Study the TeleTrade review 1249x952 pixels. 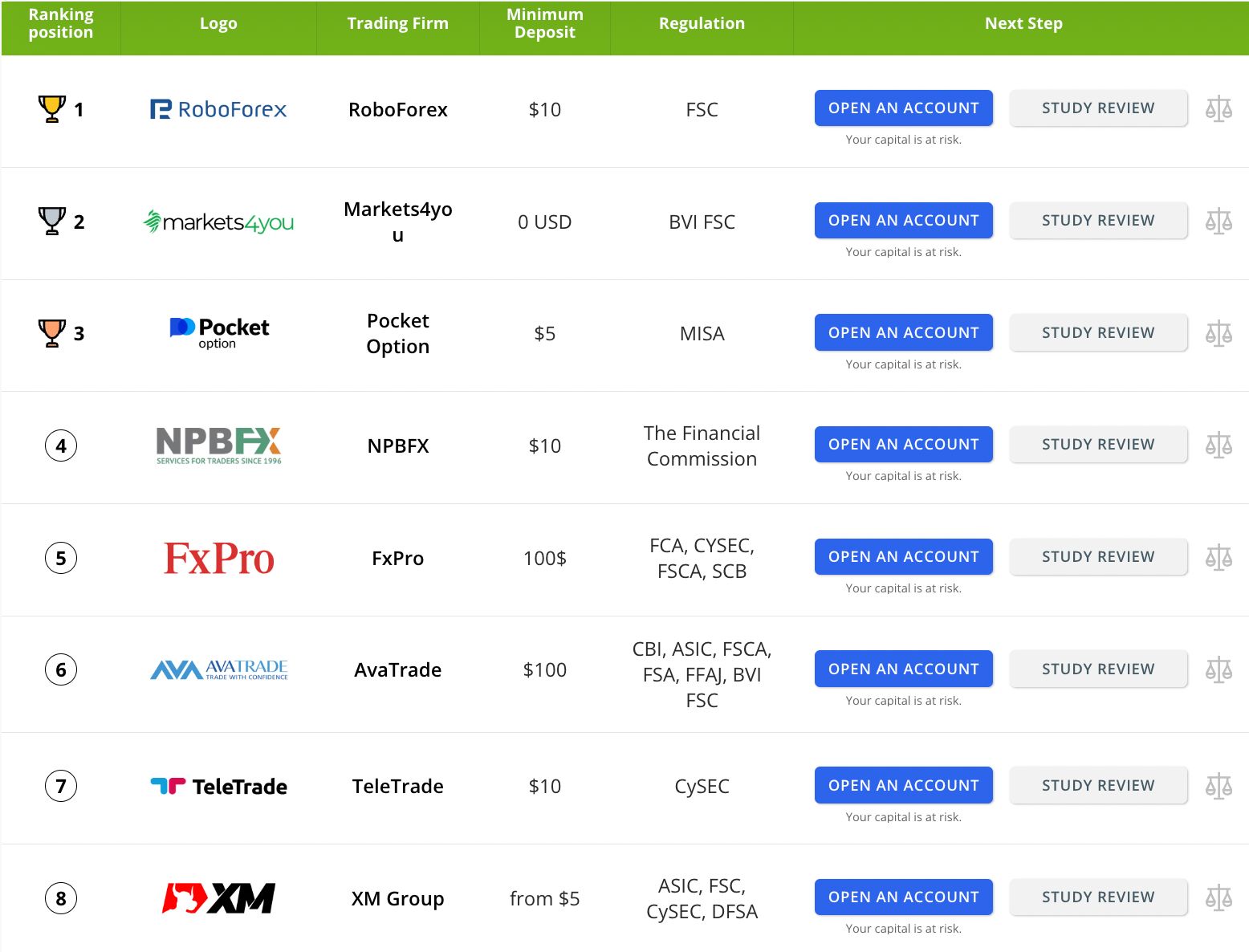tap(1098, 785)
